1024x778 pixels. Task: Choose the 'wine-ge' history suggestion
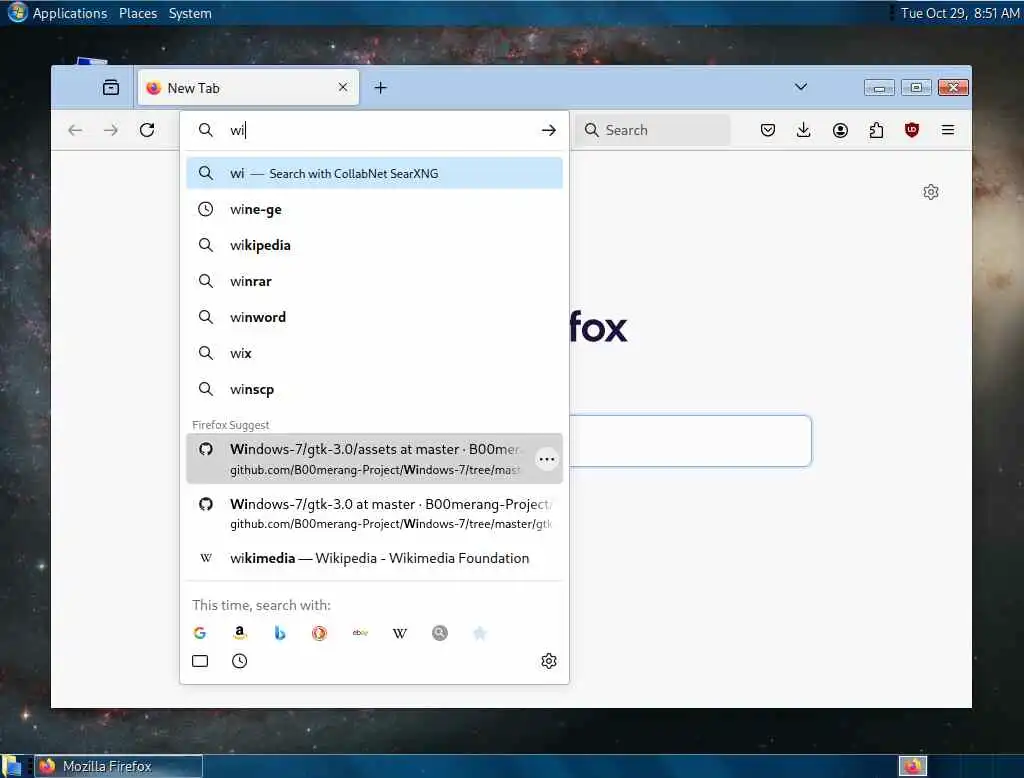374,209
